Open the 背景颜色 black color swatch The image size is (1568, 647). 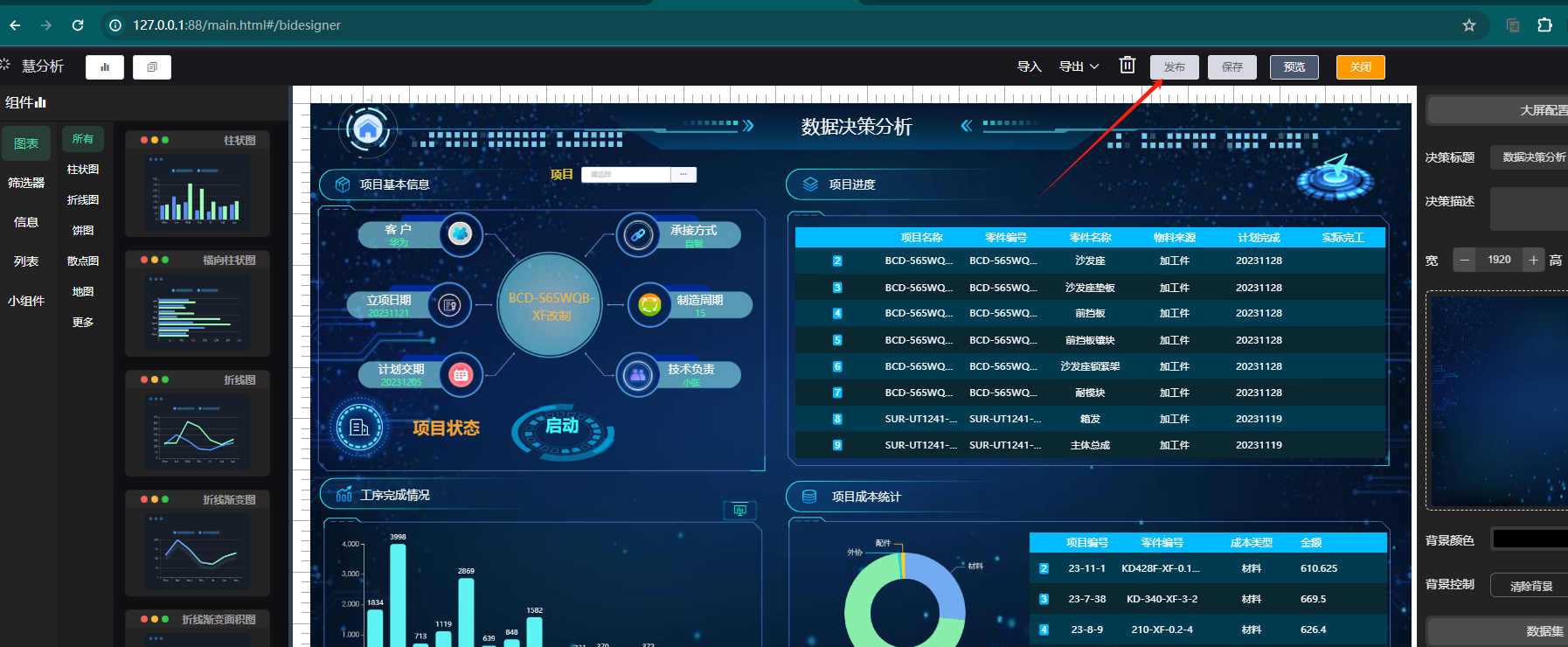[1530, 539]
